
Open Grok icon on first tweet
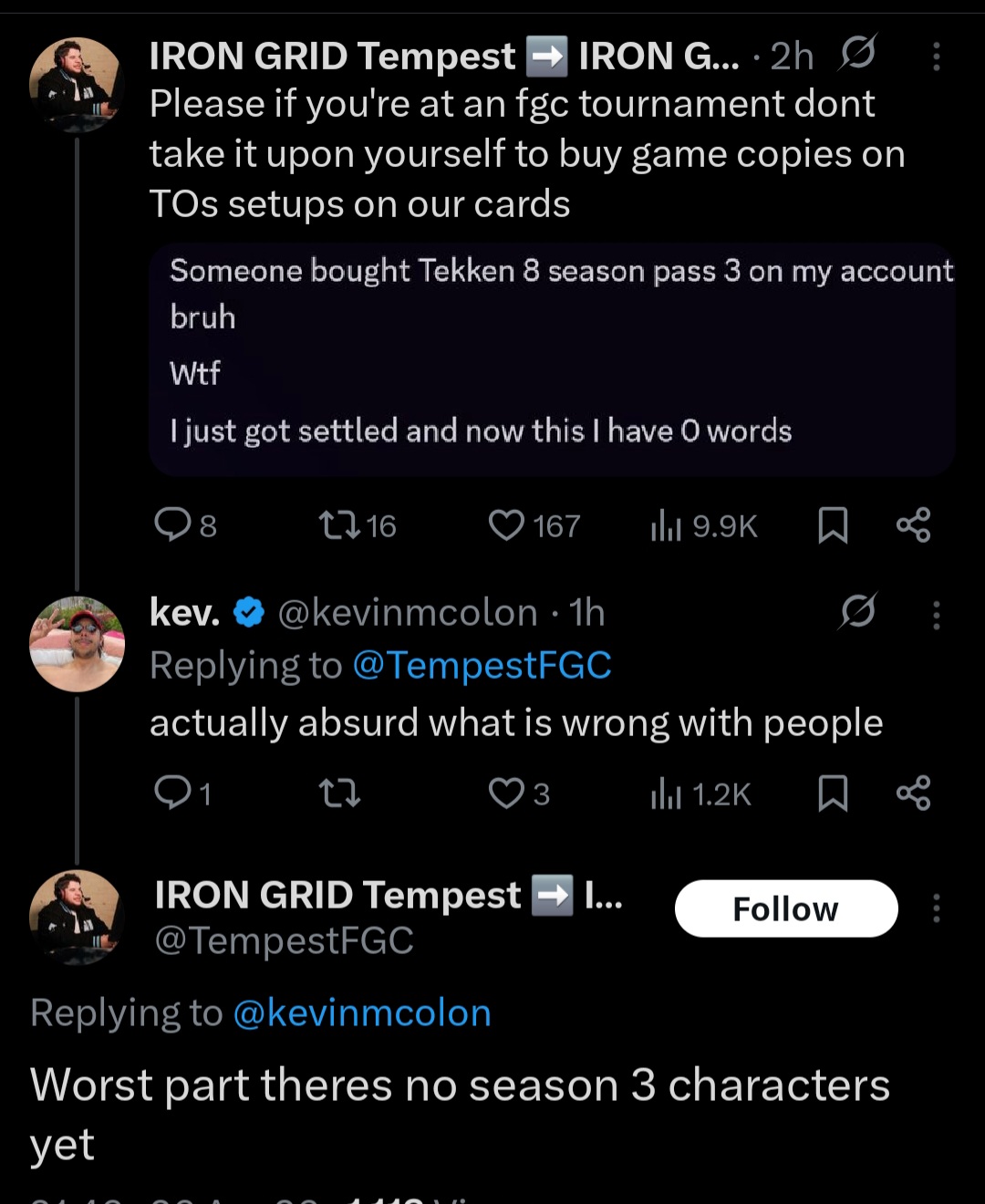tap(857, 53)
